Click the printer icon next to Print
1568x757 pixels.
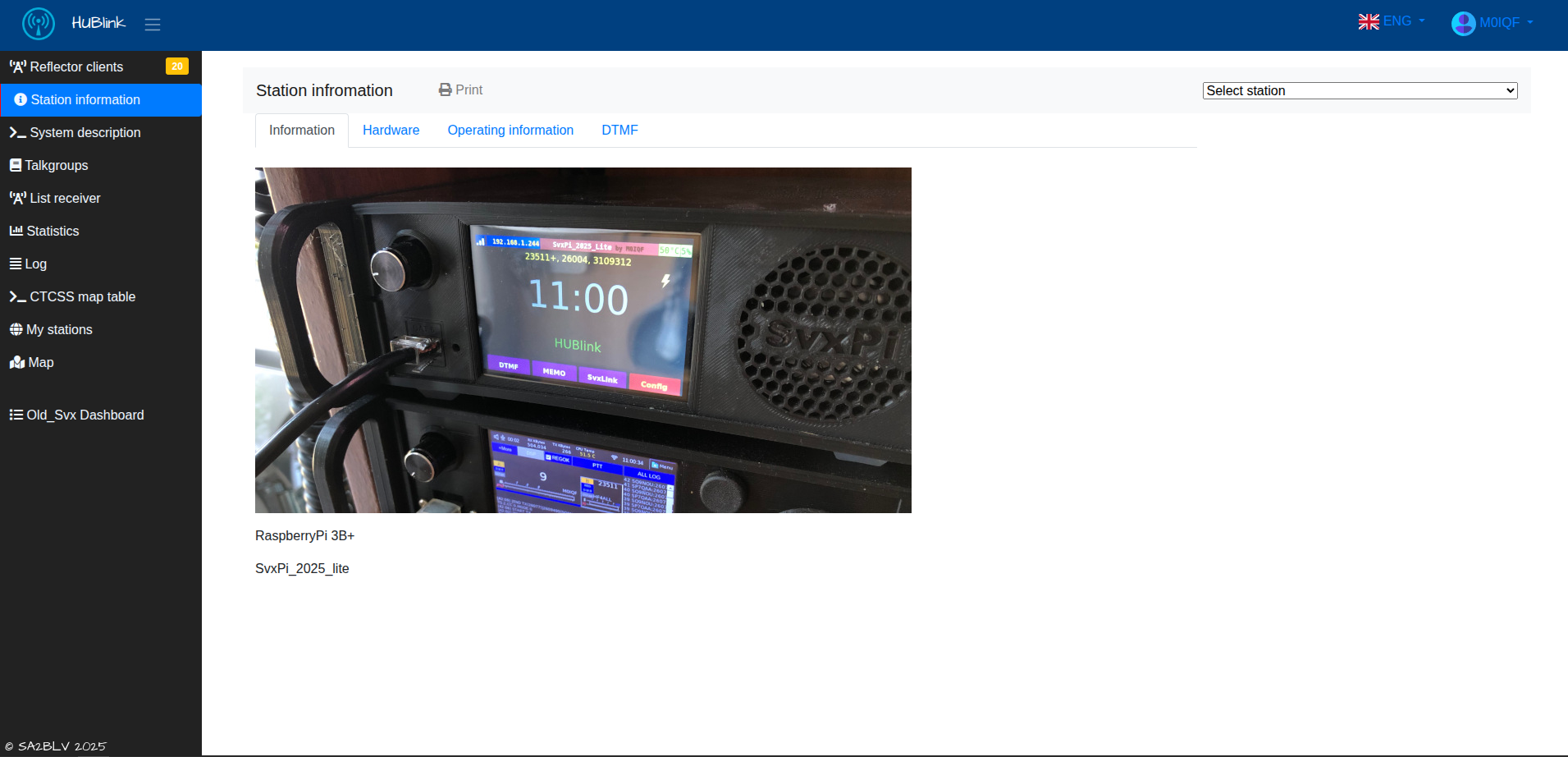pos(445,89)
